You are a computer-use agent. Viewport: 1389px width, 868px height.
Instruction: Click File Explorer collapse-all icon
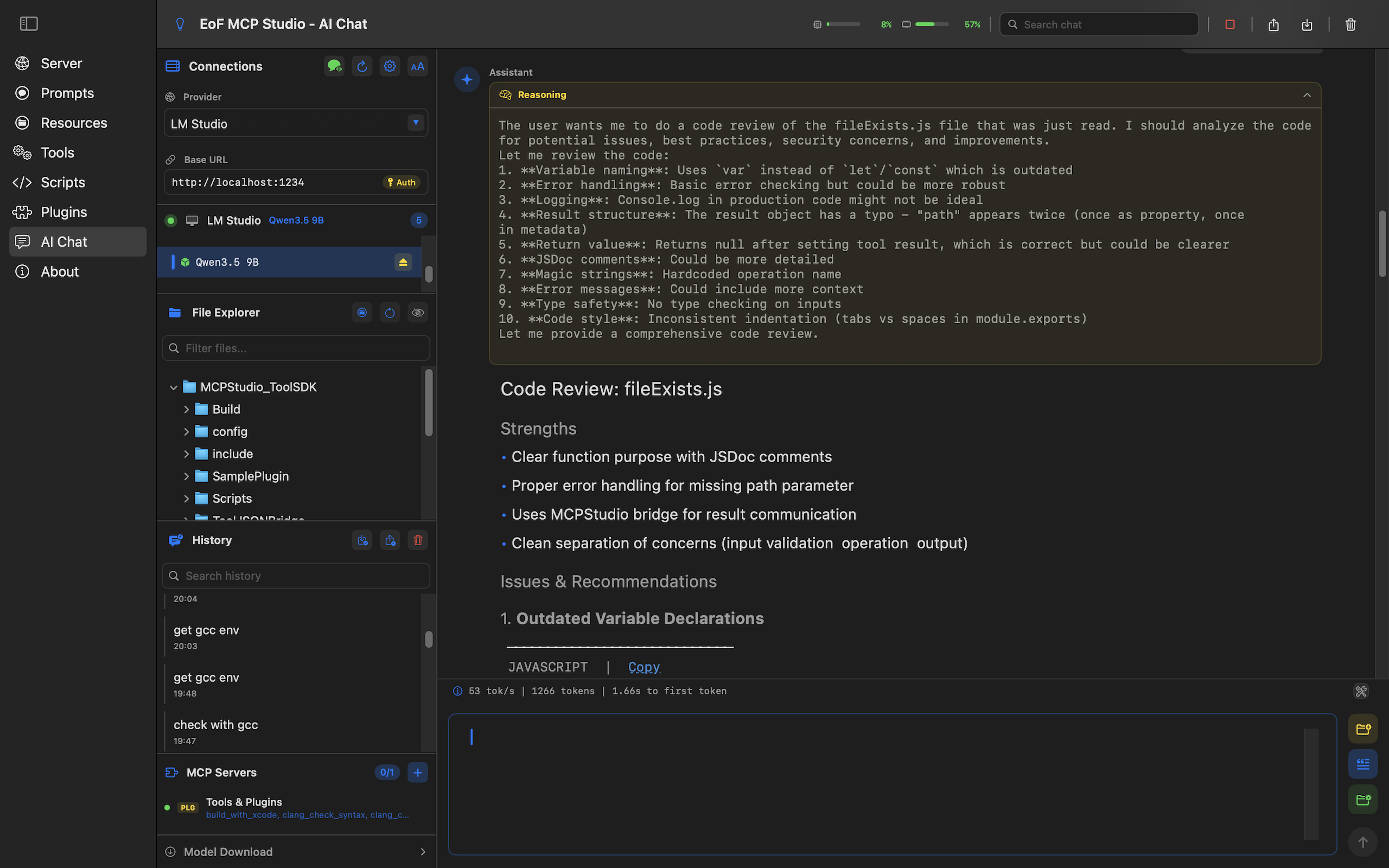362,312
